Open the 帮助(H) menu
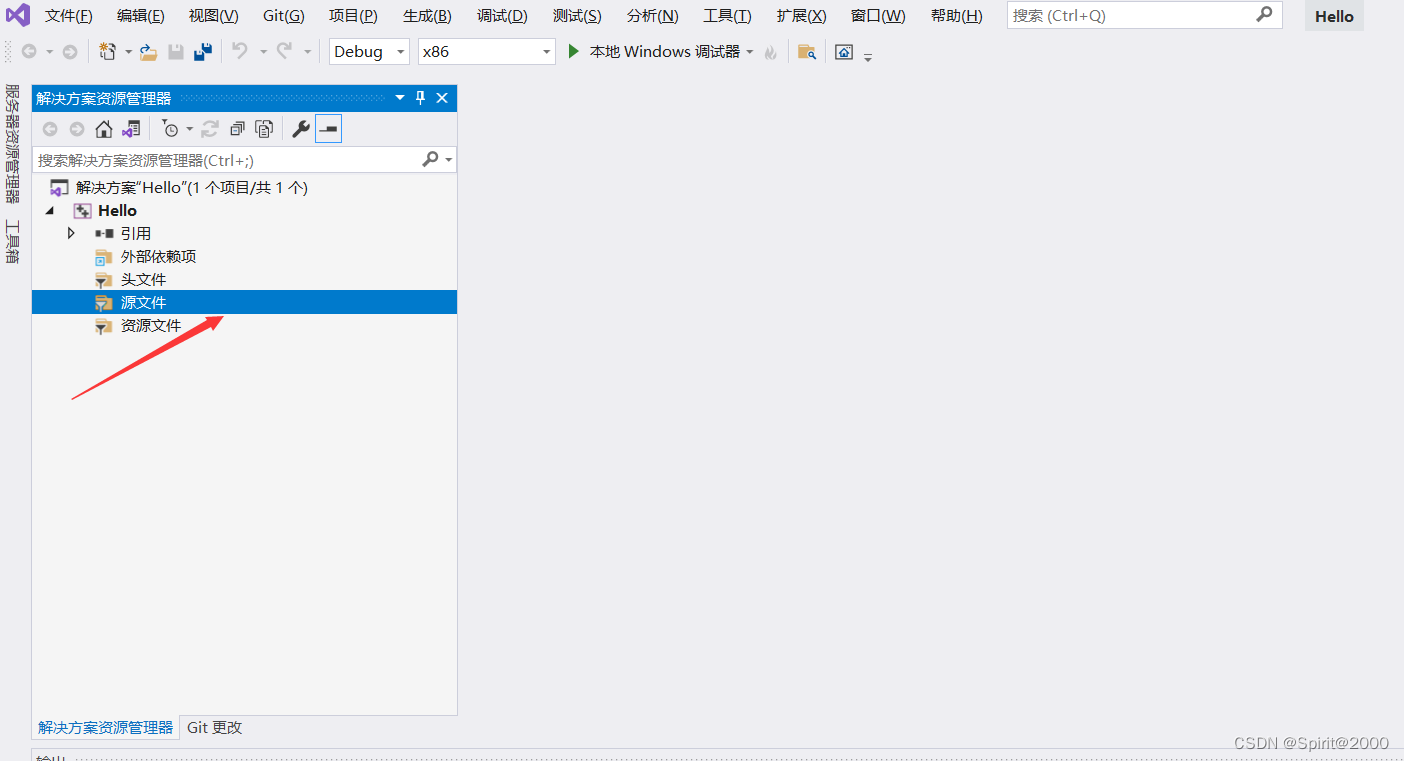Image resolution: width=1404 pixels, height=761 pixels. tap(956, 16)
